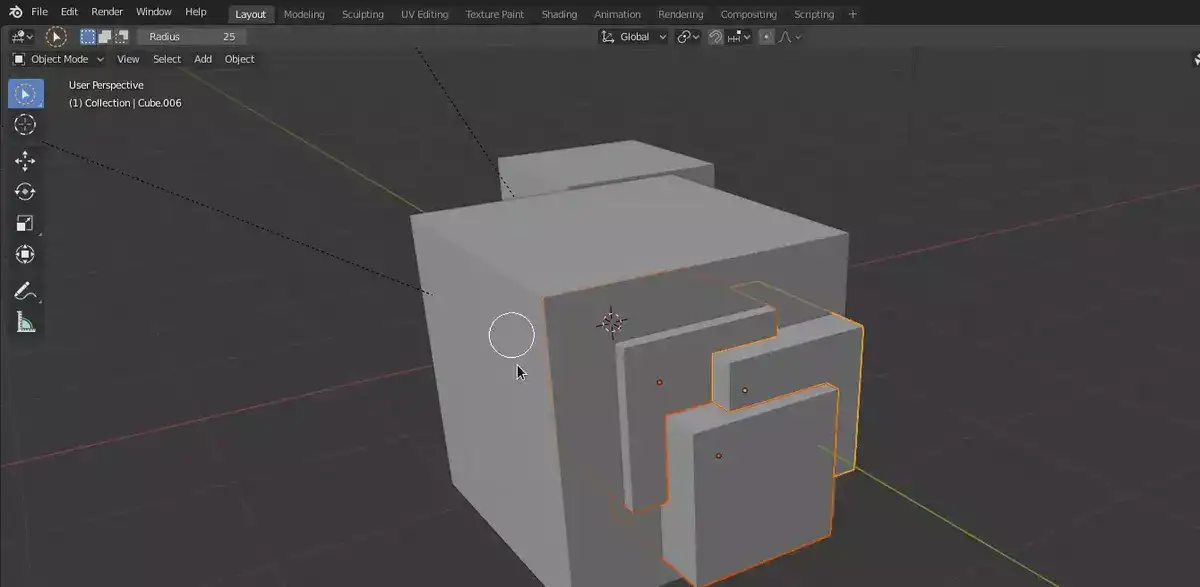
Task: Switch to the Compositing workspace tab
Action: tap(748, 14)
